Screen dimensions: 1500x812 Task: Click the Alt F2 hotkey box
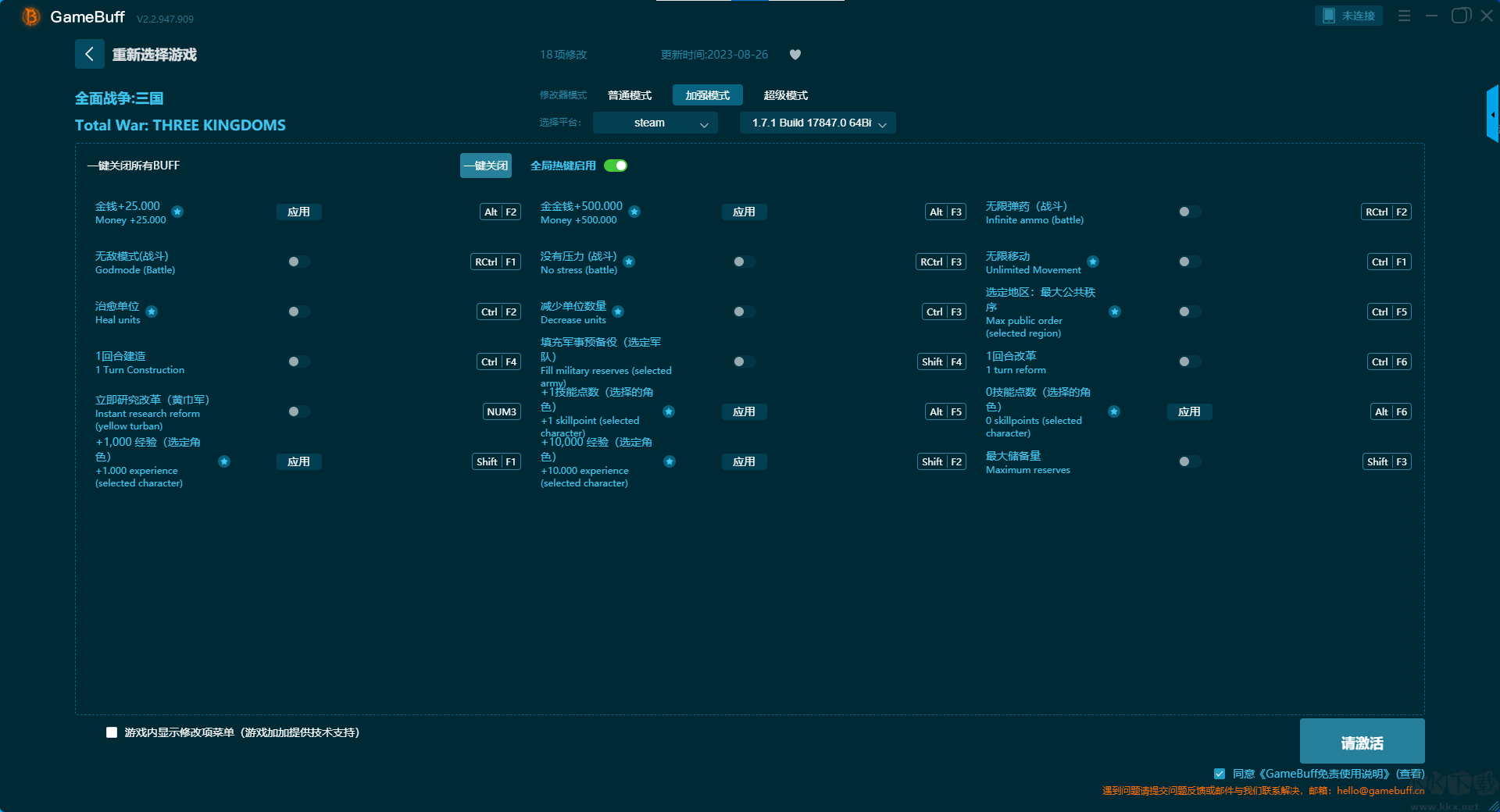500,212
